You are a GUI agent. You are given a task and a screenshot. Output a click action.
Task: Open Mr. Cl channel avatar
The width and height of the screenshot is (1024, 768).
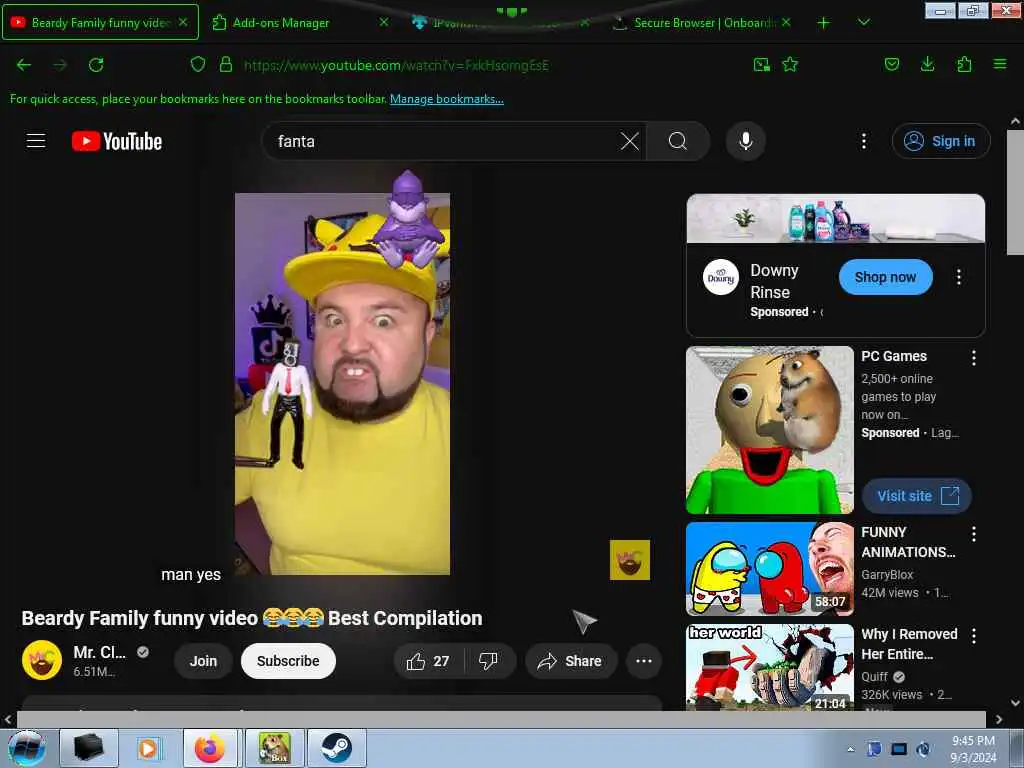[x=42, y=660]
